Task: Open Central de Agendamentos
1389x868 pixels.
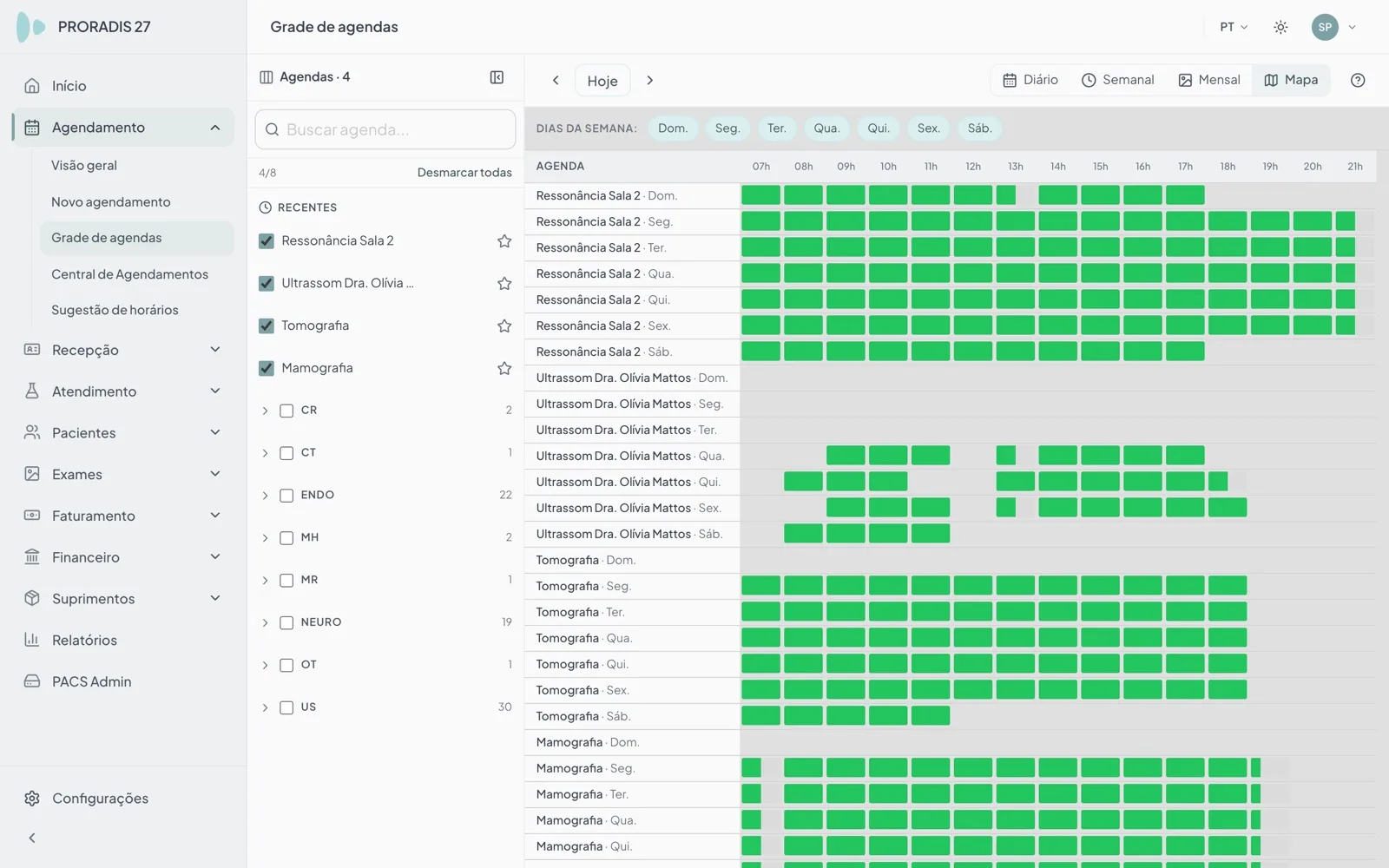Action: point(129,274)
